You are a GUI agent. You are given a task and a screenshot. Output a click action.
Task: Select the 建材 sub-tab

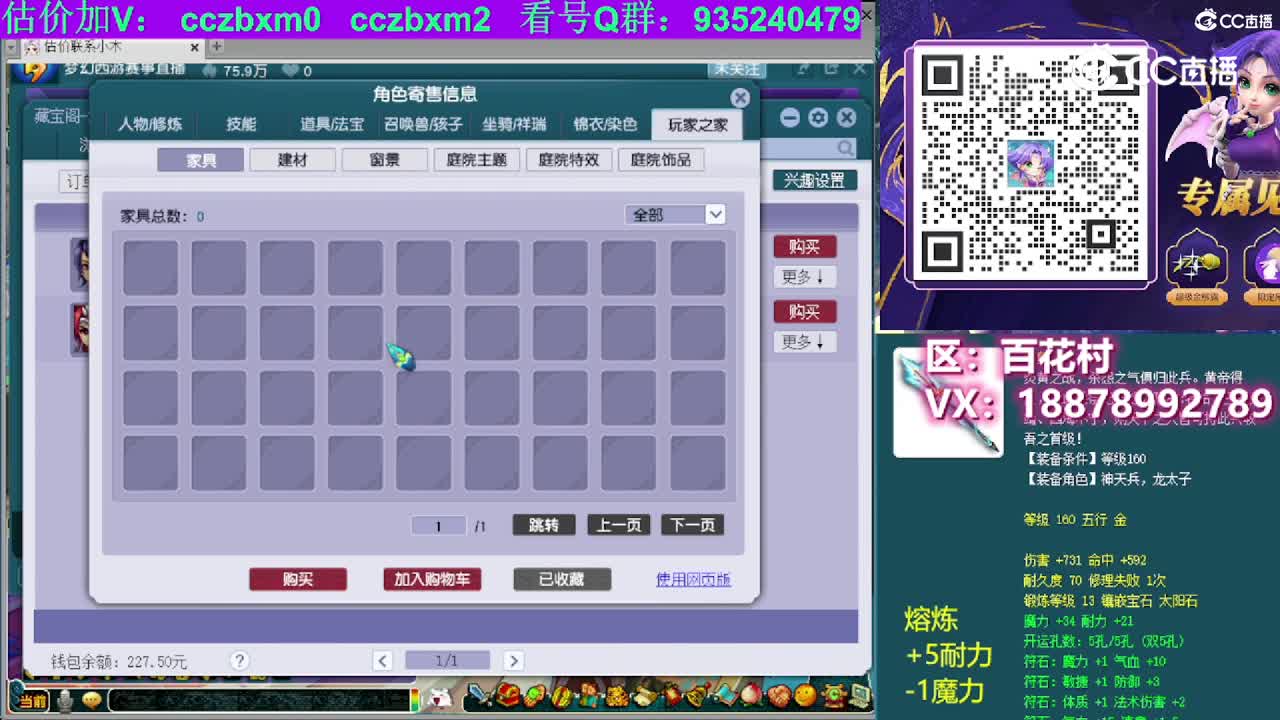tap(293, 160)
